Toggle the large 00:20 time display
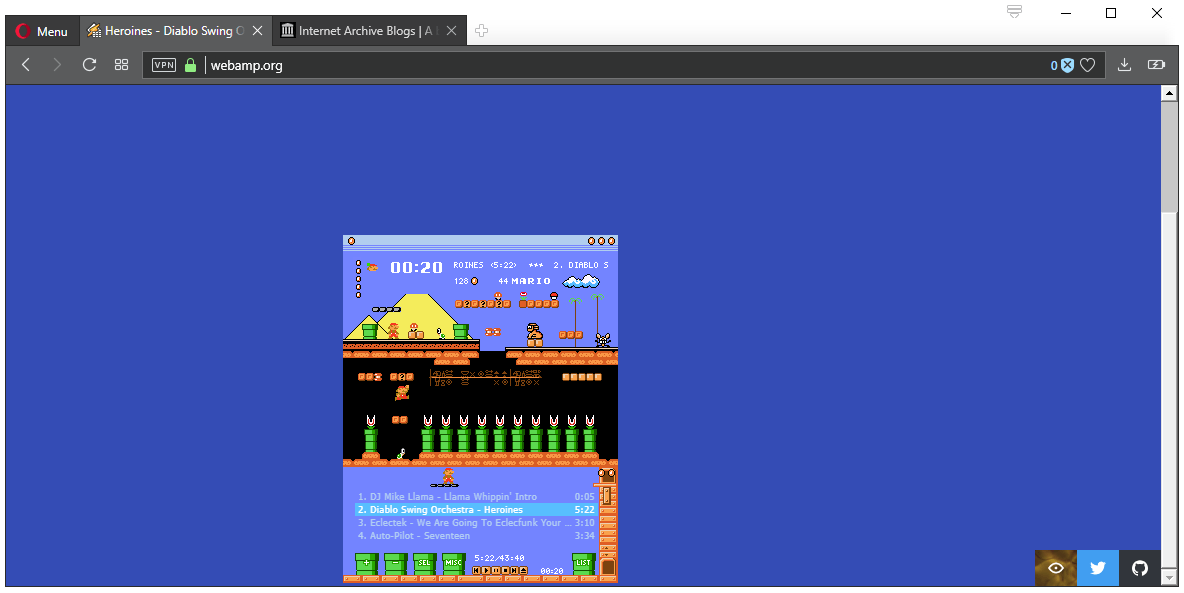 [416, 267]
